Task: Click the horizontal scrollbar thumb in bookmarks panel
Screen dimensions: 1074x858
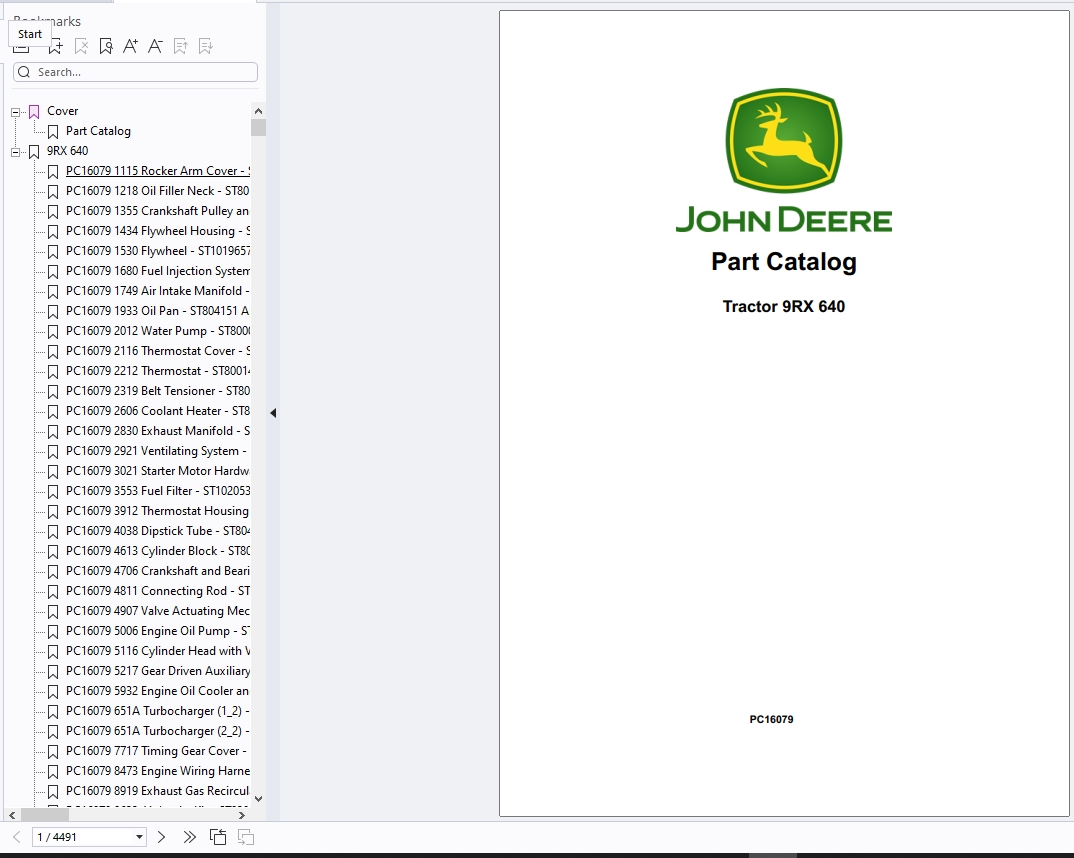Action: (45, 815)
